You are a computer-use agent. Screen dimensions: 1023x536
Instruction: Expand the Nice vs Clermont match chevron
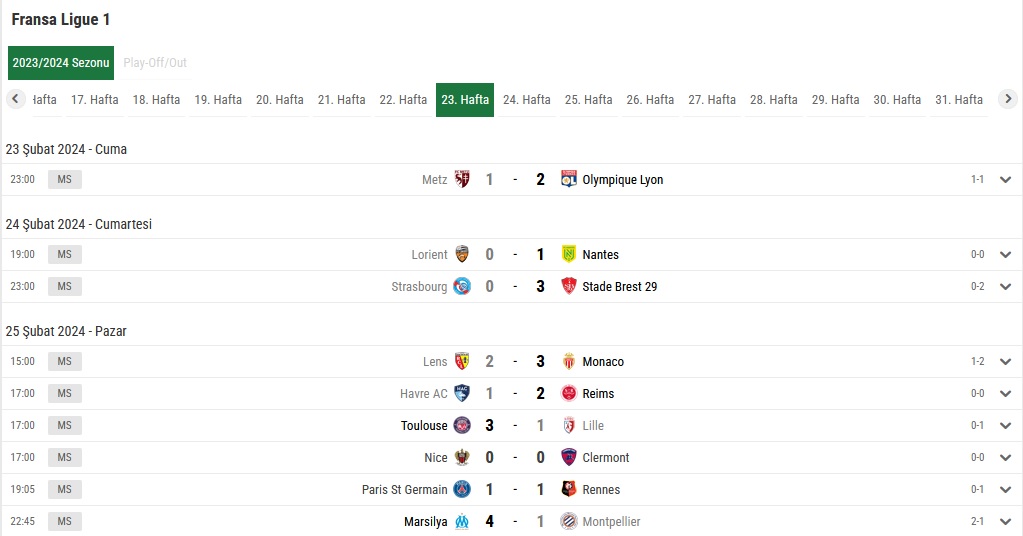(x=1005, y=458)
